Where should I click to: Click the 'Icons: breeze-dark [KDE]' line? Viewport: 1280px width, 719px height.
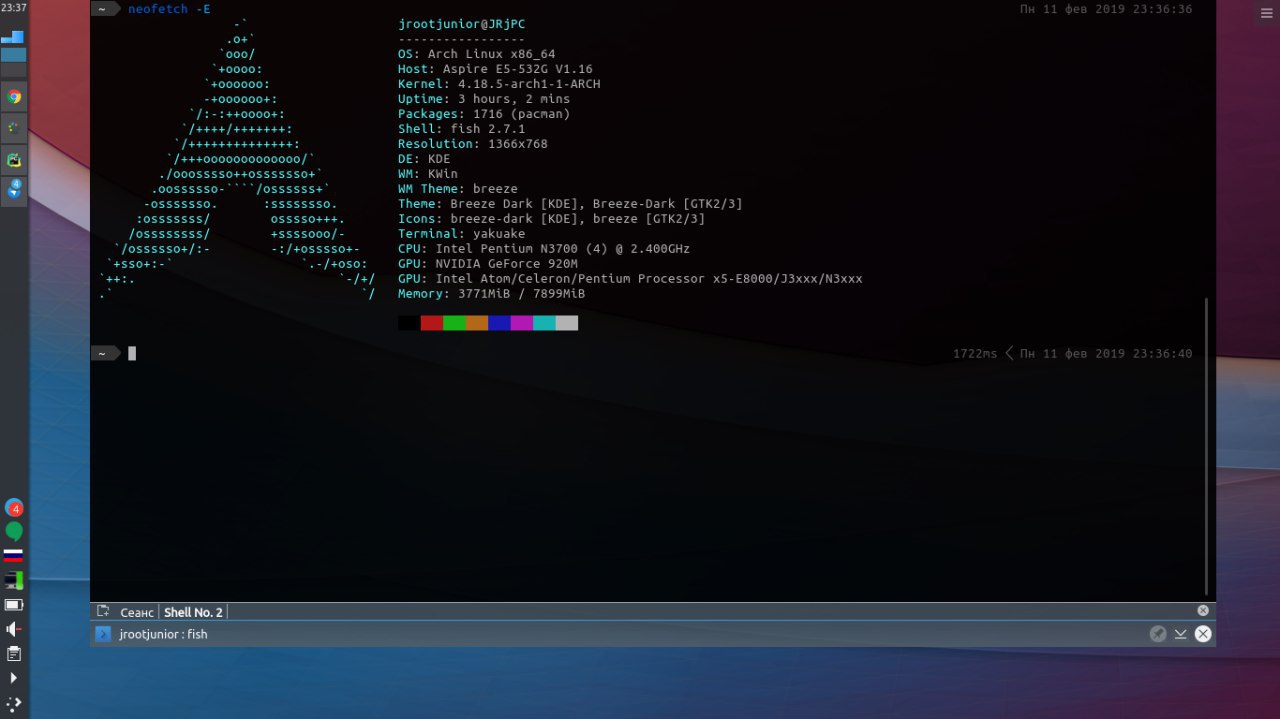pyautogui.click(x=551, y=219)
